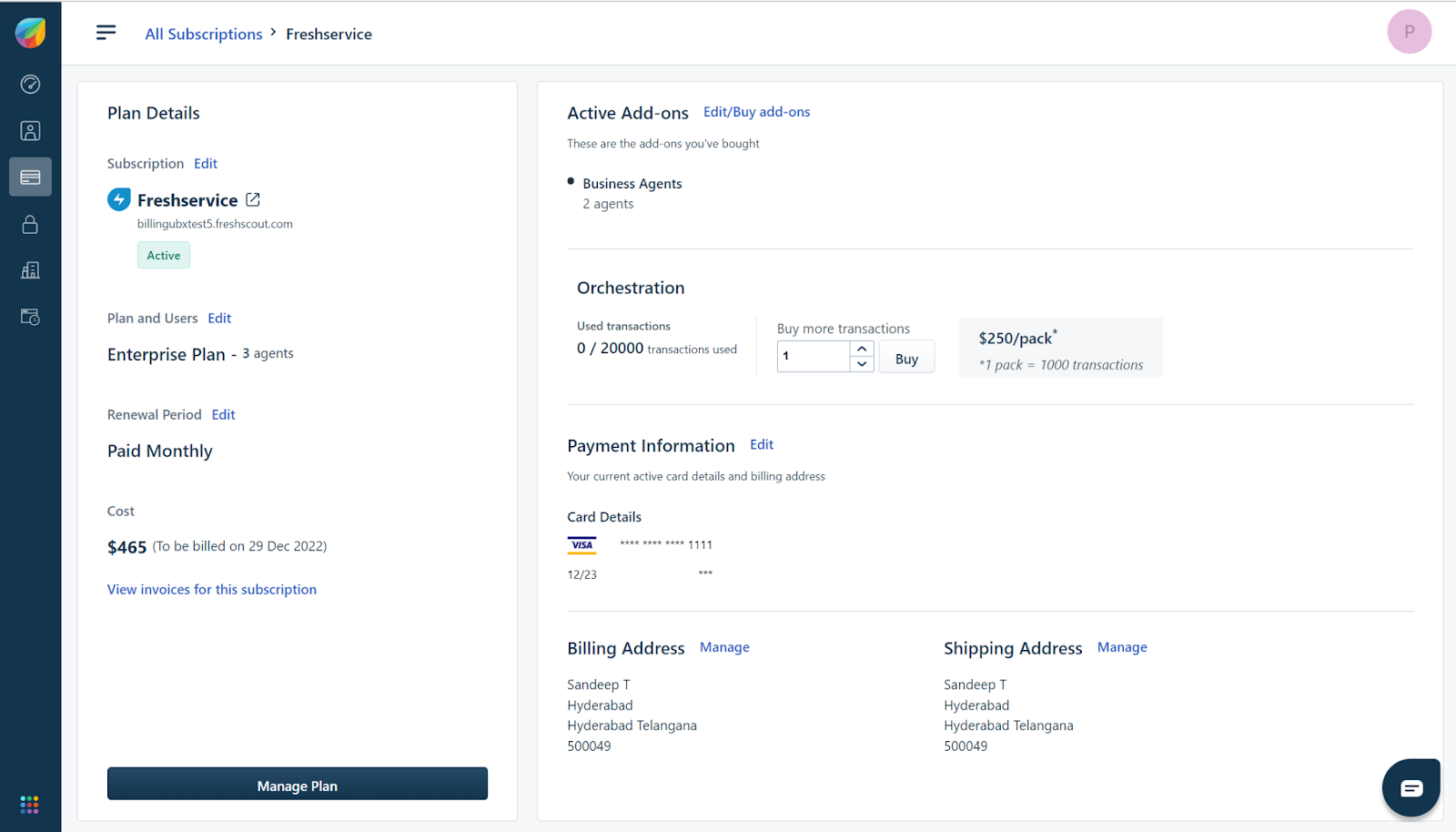
Task: Click the billing date 29 Dec 2022 note
Action: (239, 546)
